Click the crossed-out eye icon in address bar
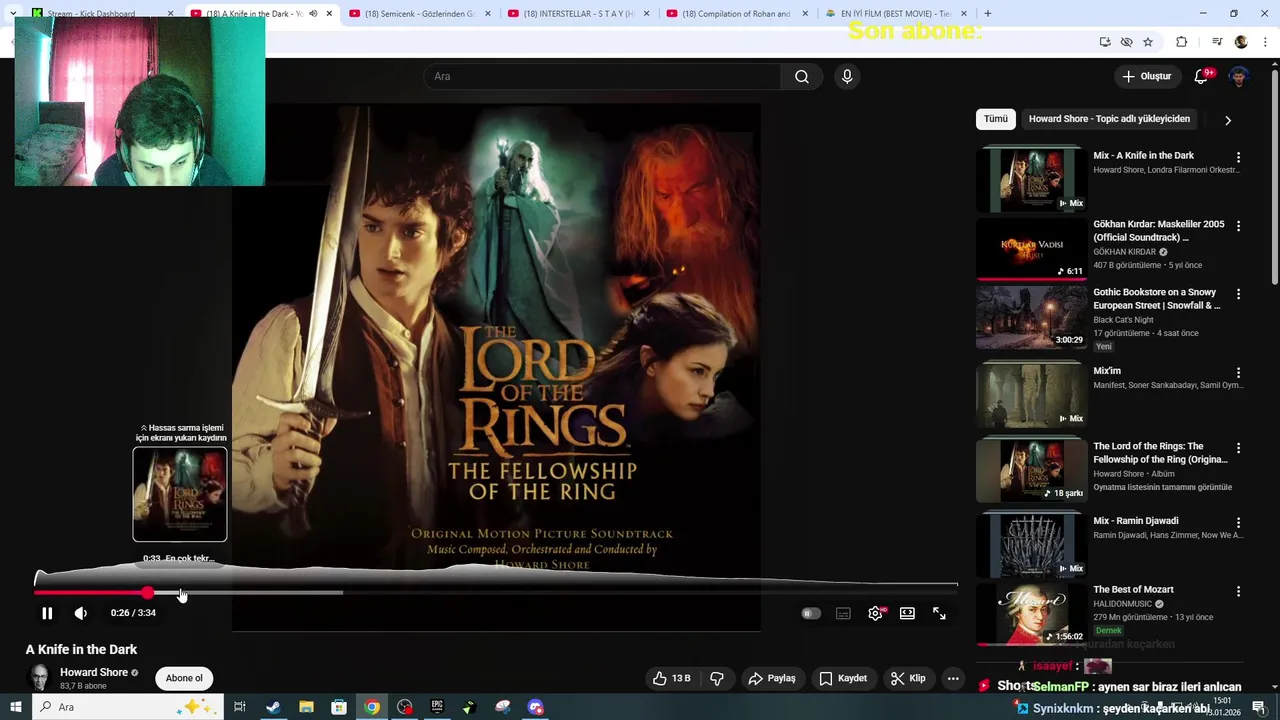The height and width of the screenshot is (720, 1280). (x=1127, y=42)
